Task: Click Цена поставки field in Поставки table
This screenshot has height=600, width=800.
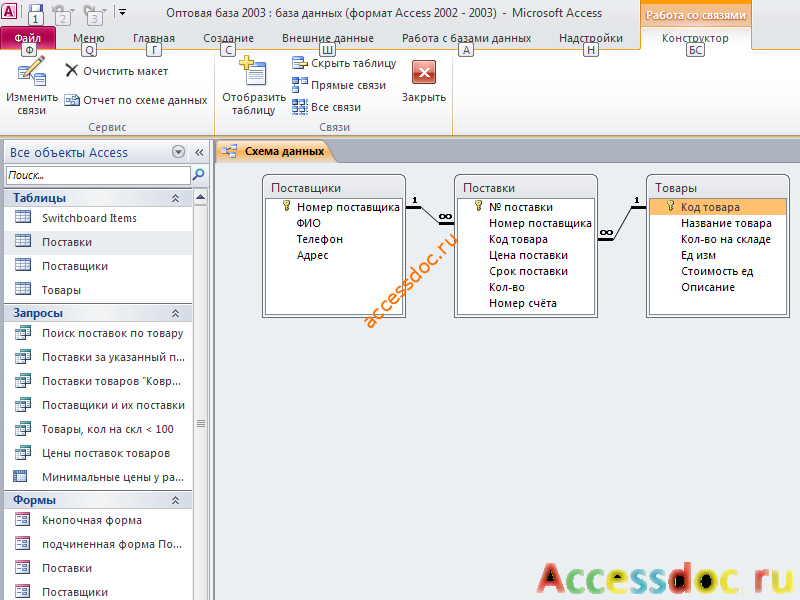Action: [x=528, y=255]
